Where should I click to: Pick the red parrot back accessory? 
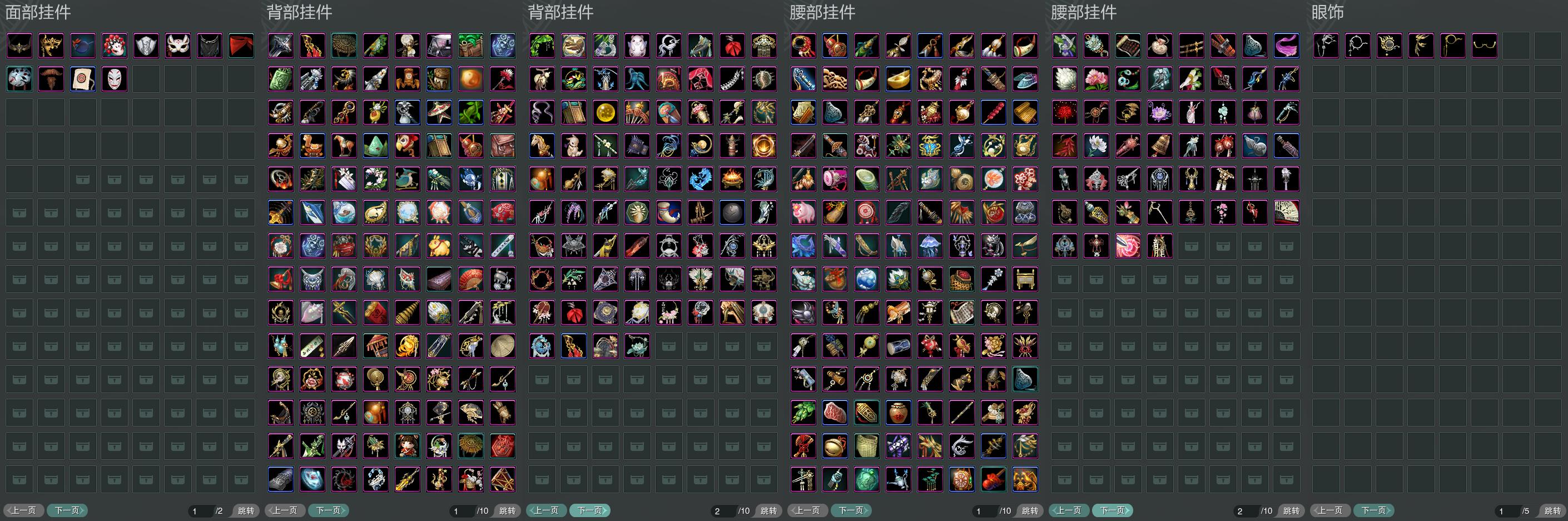point(407,146)
